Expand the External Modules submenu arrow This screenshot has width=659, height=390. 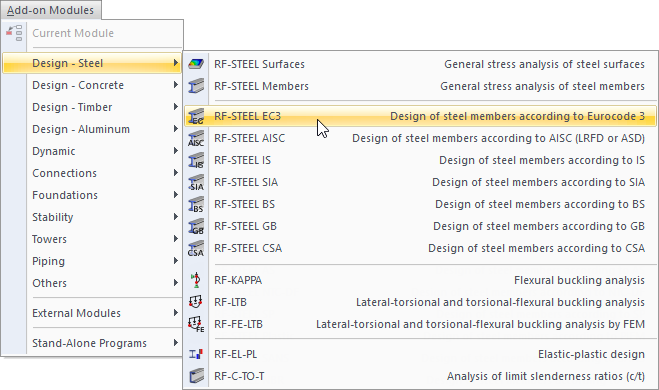click(x=175, y=313)
